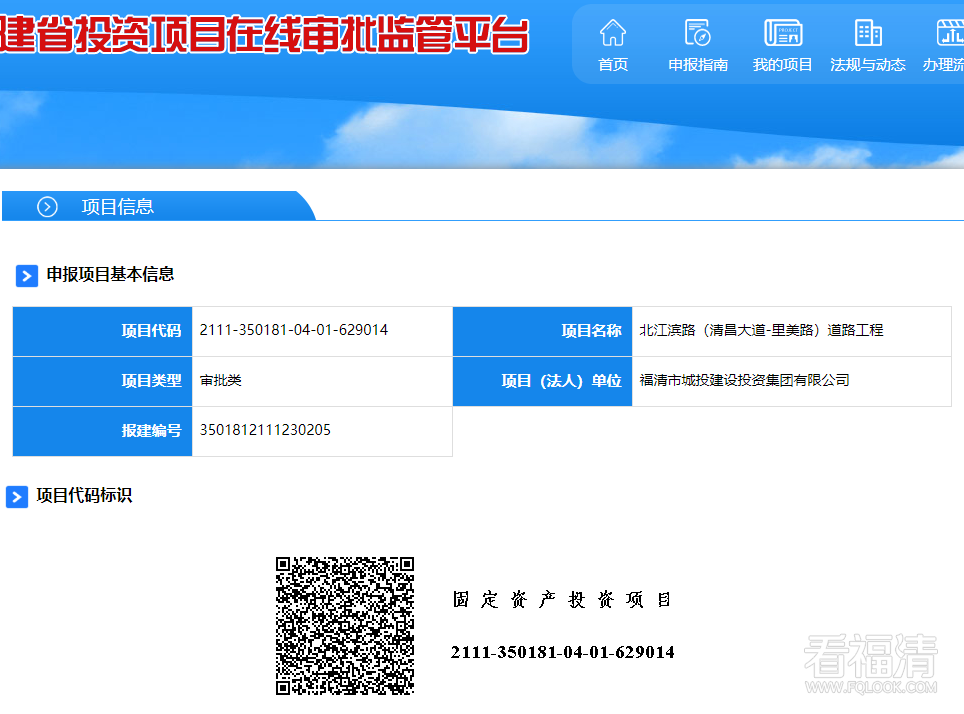This screenshot has height=714, width=964.
Task: Click the project name 北江滨路 道路工程
Action: click(x=761, y=330)
